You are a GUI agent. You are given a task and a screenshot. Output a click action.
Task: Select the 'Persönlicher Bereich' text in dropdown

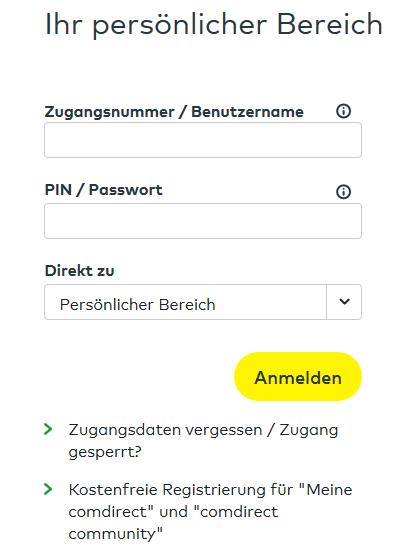pos(138,305)
